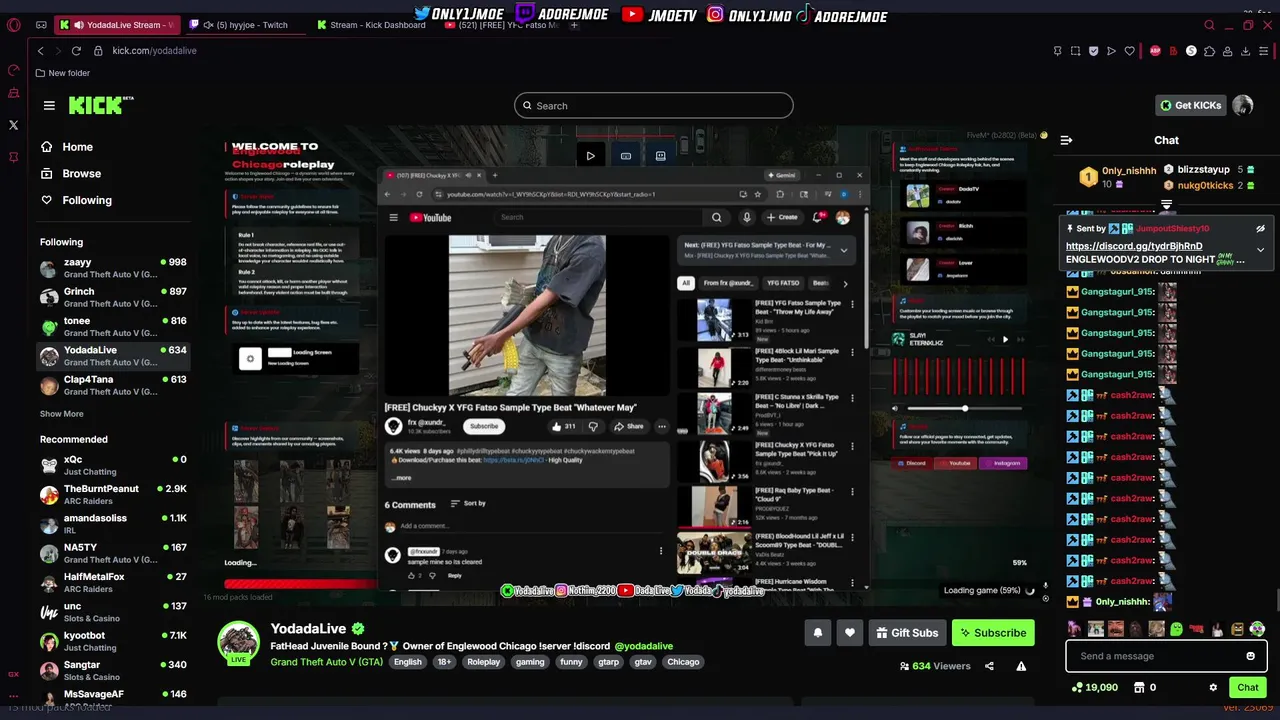Select the YodadaLive Stream tab
1280x720 pixels.
pos(116,25)
